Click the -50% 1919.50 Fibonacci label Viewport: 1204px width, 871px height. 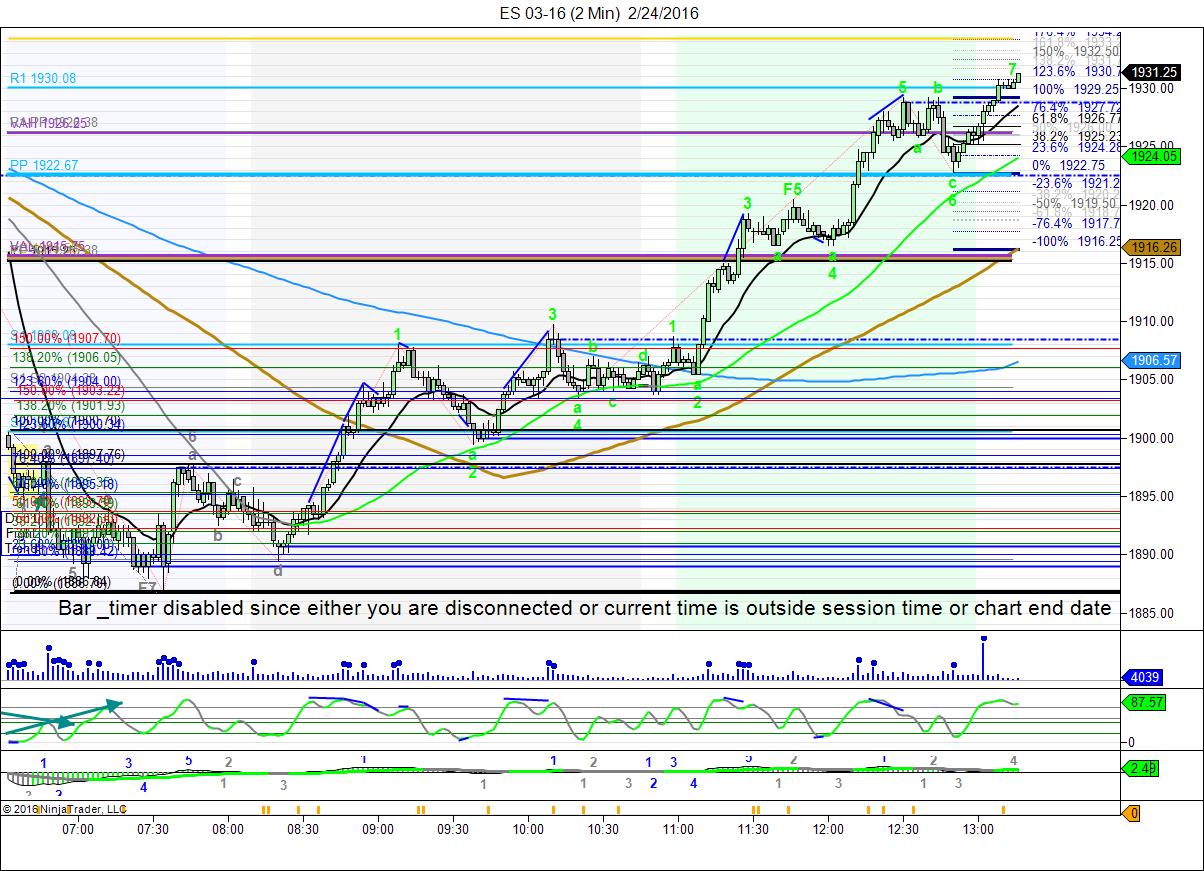point(1075,202)
